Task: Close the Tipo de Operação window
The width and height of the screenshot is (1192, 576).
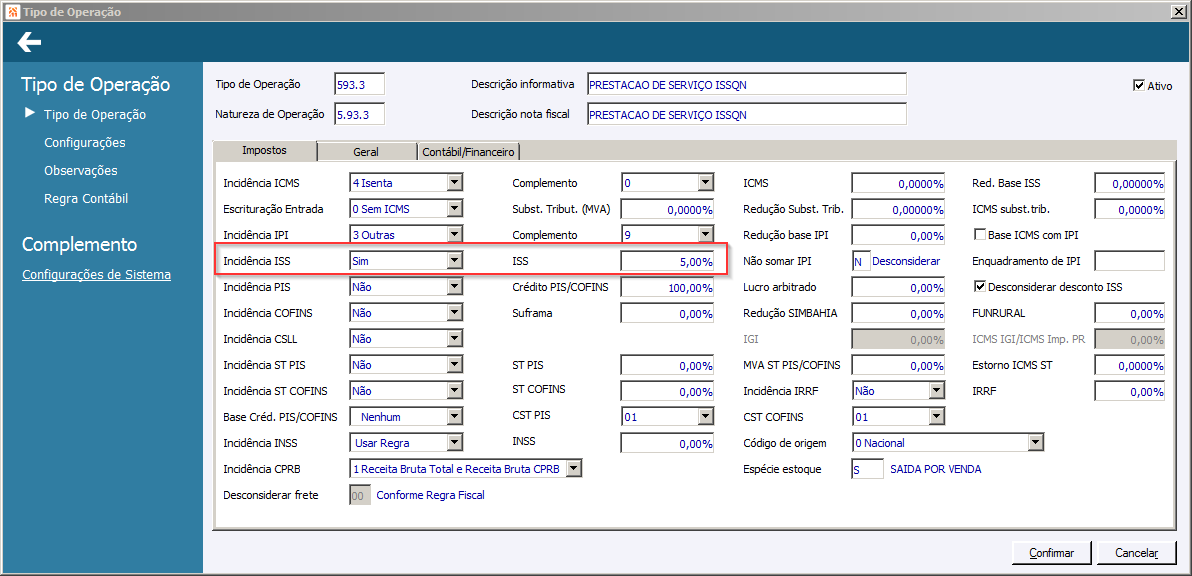Action: [x=1179, y=11]
